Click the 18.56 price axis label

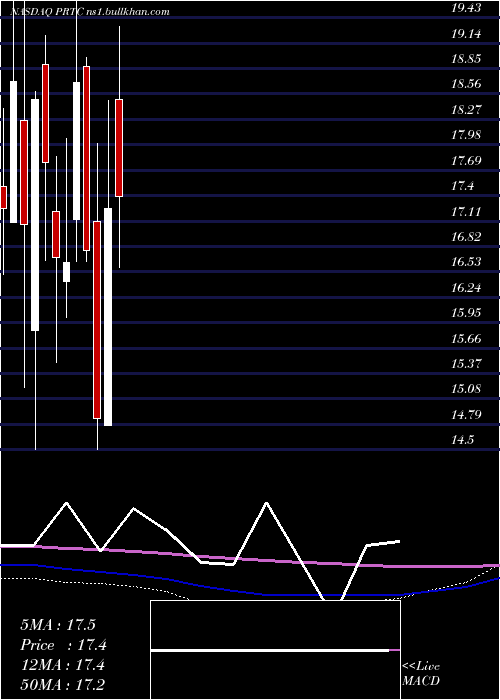pyautogui.click(x=466, y=84)
